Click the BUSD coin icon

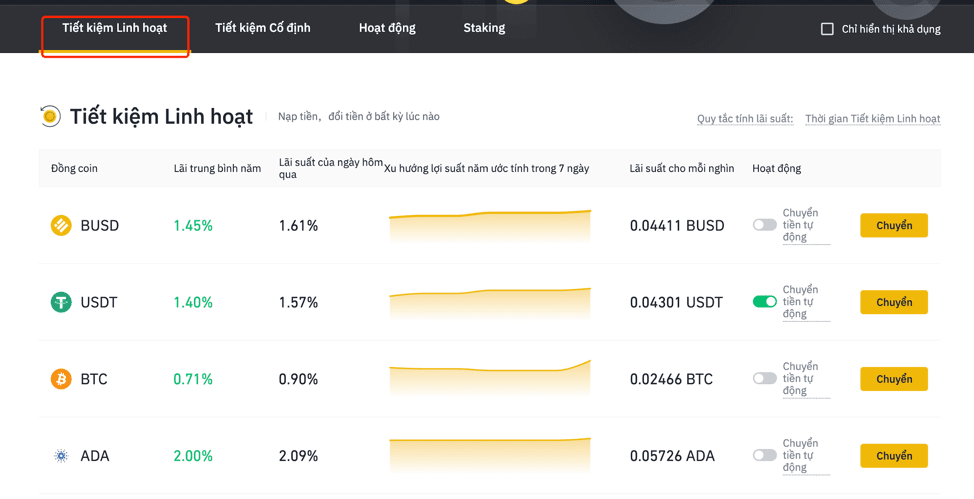[x=61, y=225]
